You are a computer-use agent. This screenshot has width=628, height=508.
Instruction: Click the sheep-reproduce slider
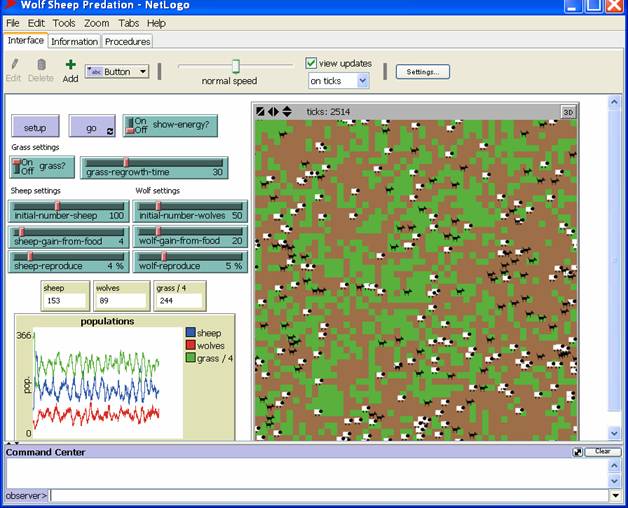pos(69,262)
